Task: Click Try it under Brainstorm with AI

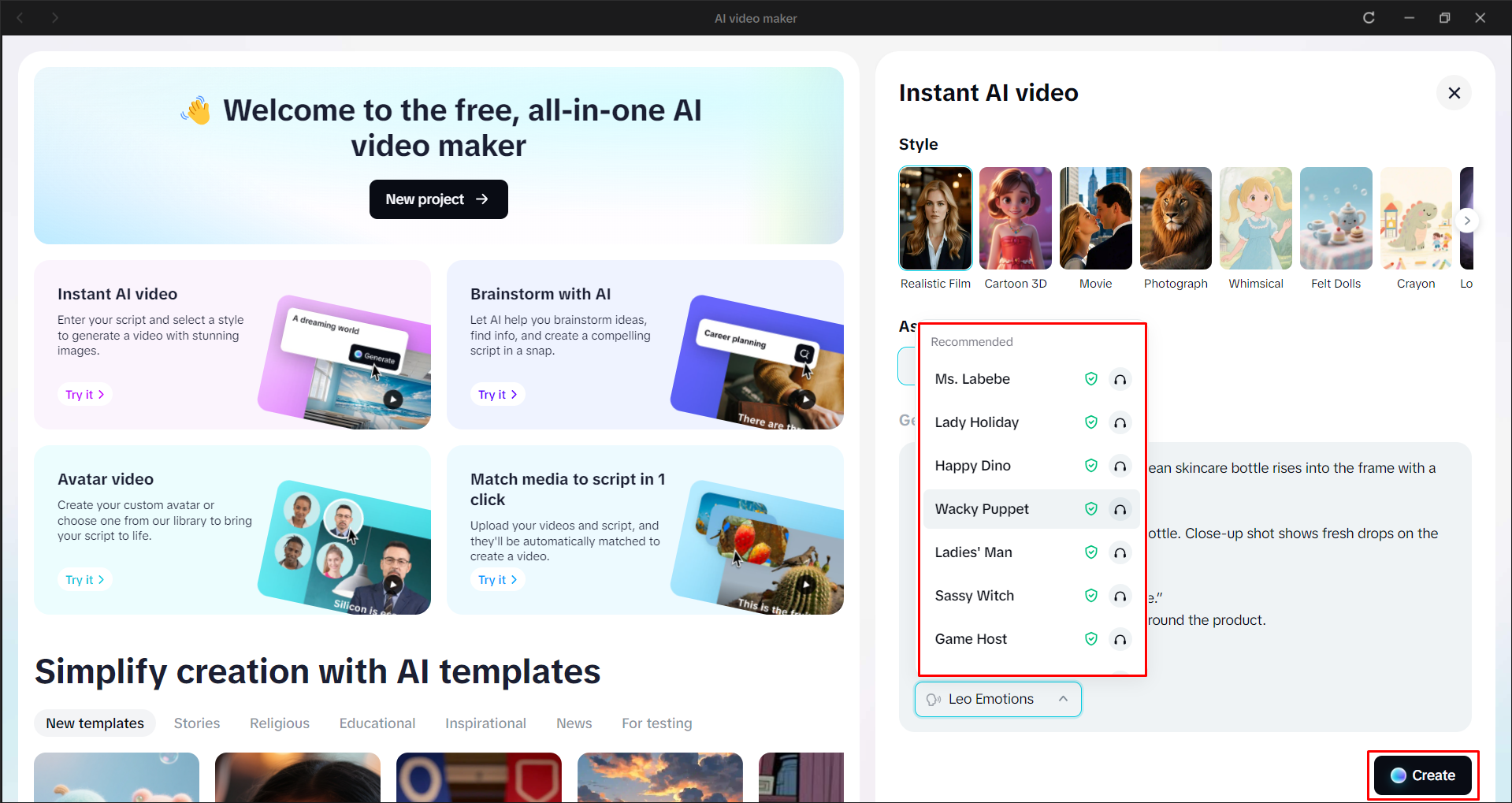Action: [x=497, y=395]
